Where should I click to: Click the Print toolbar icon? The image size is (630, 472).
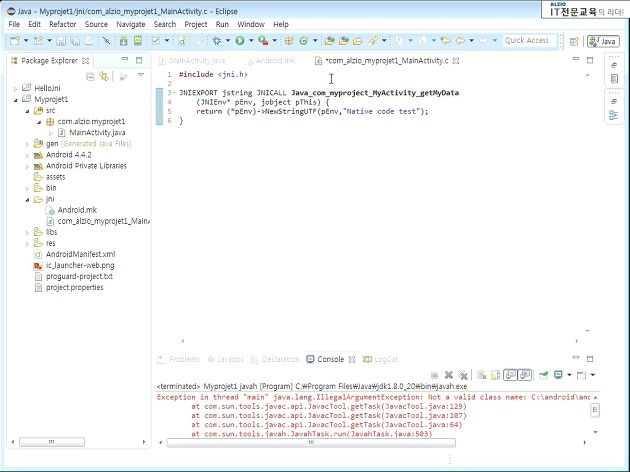89,41
